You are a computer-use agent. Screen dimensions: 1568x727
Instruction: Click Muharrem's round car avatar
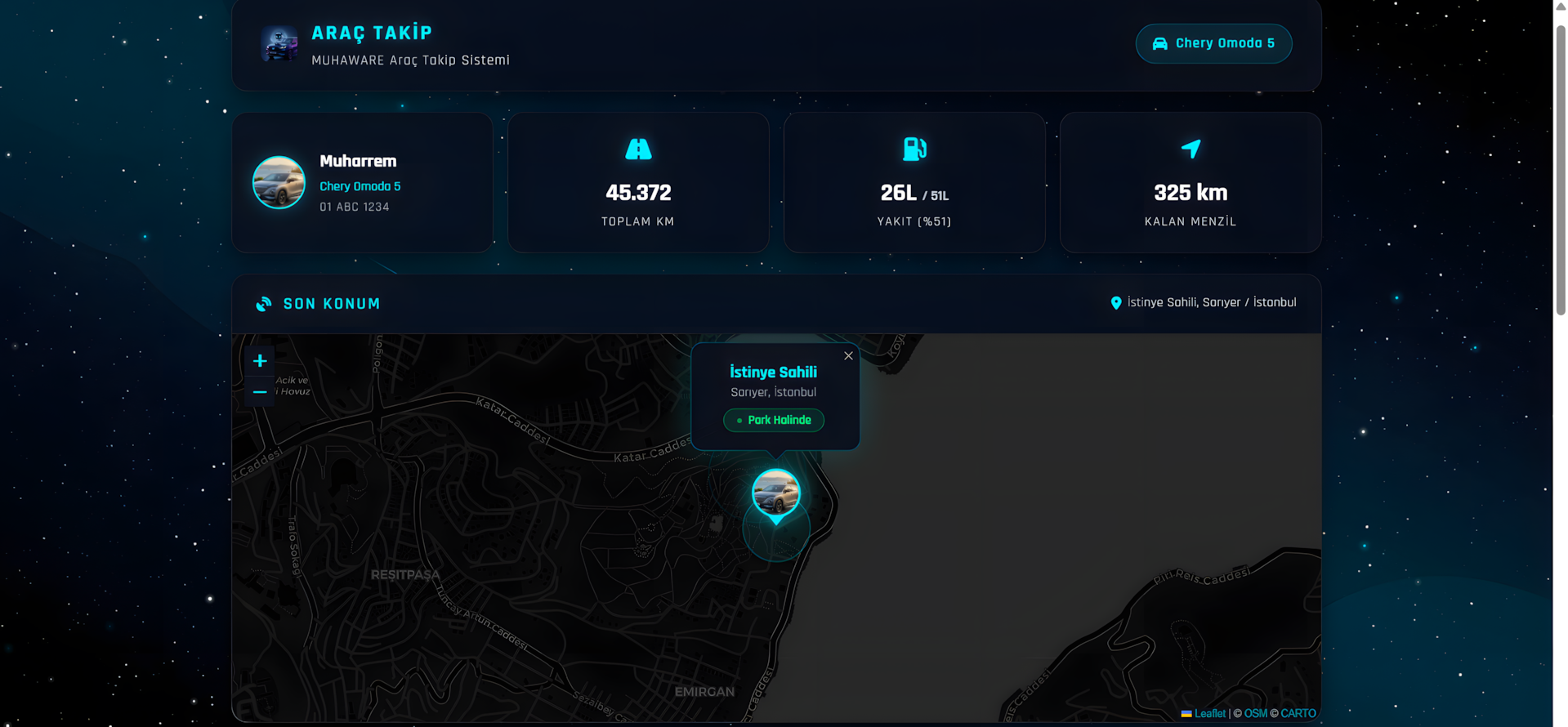(279, 183)
